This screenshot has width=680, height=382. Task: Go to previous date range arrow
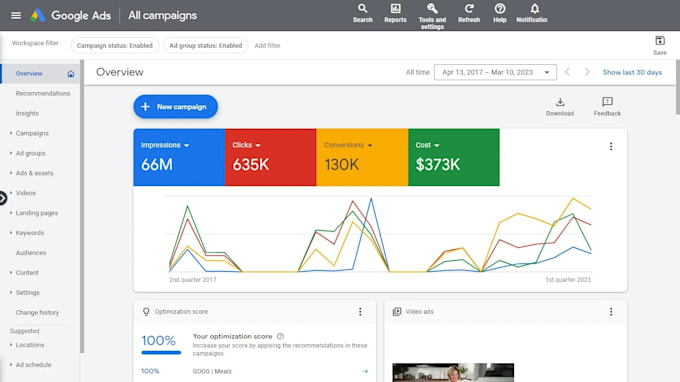point(567,72)
